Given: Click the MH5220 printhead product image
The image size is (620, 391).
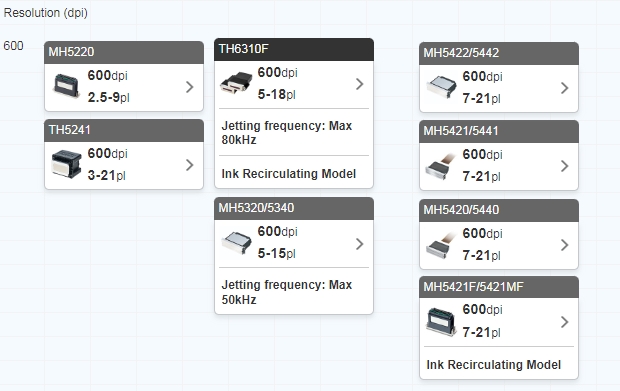Looking at the screenshot, I should click(66, 86).
